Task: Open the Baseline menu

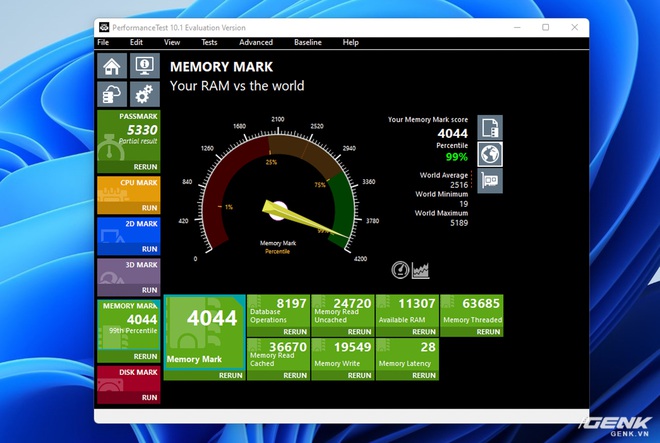Action: [308, 42]
